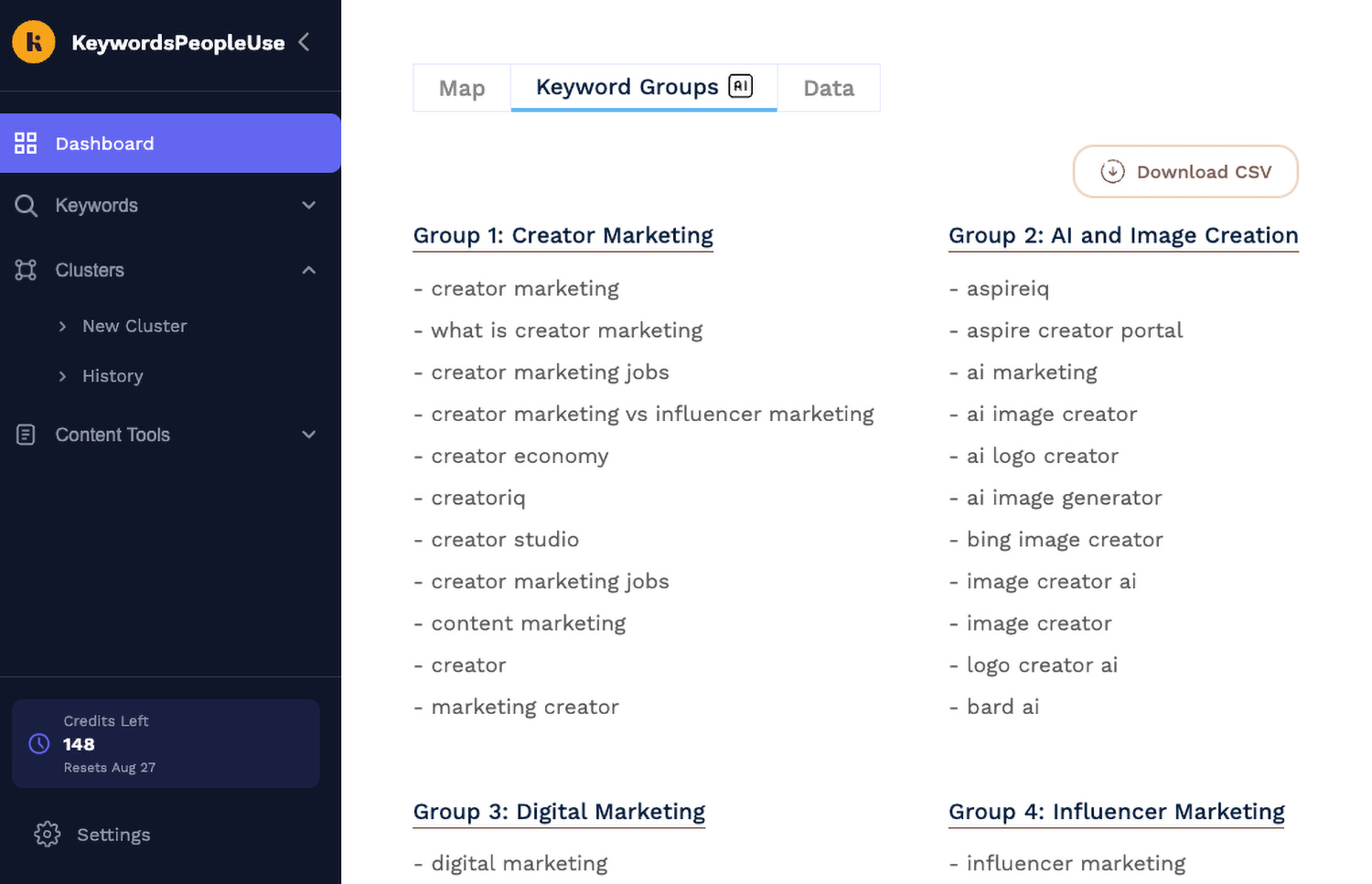Viewport: 1372px width, 884px height.
Task: Click the keyword 'bing image creator'
Action: (1065, 540)
